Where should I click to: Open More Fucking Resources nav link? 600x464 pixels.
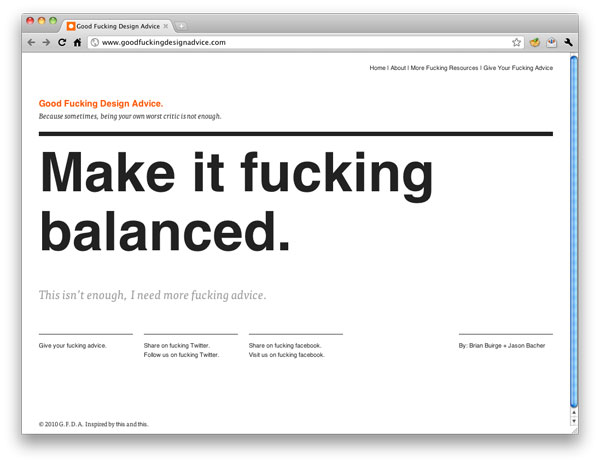point(444,68)
